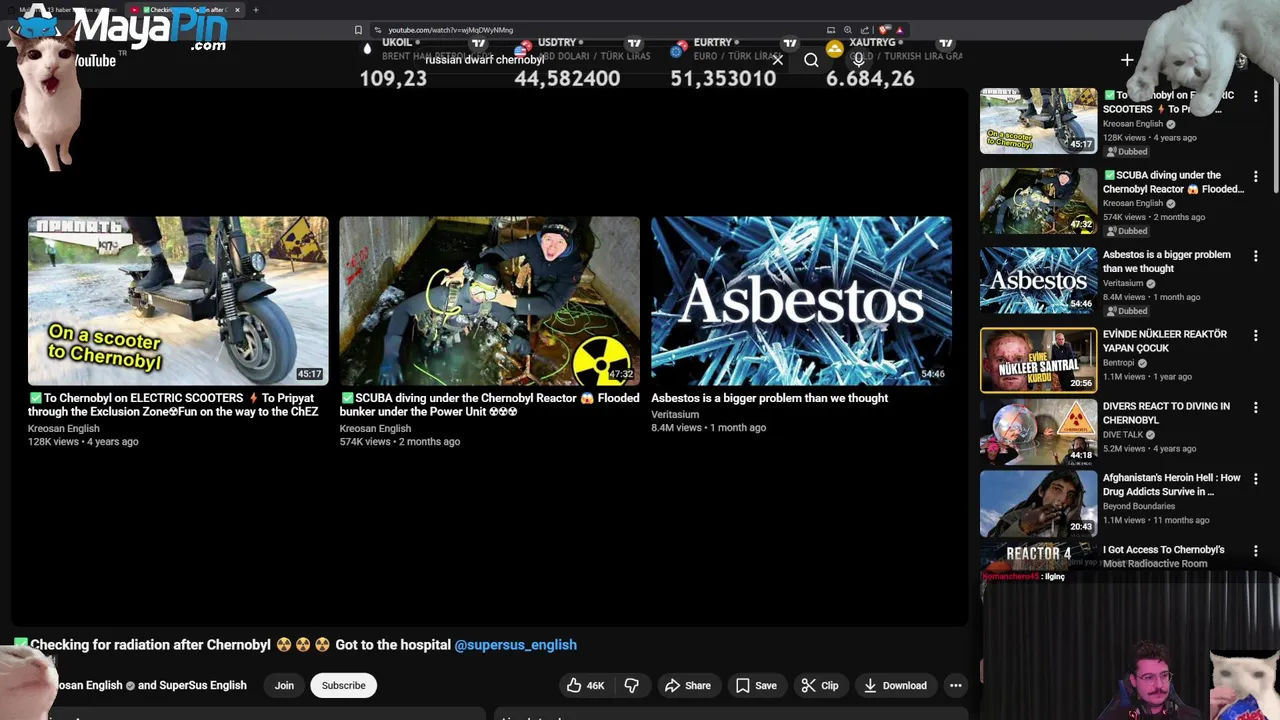Click the like thumbs-up icon showing 46K

[586, 685]
